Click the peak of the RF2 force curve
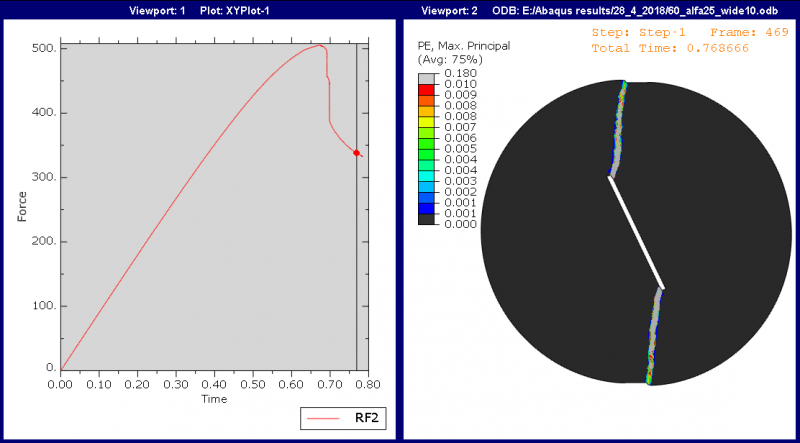Screen dimensions: 800x443 click(319, 45)
